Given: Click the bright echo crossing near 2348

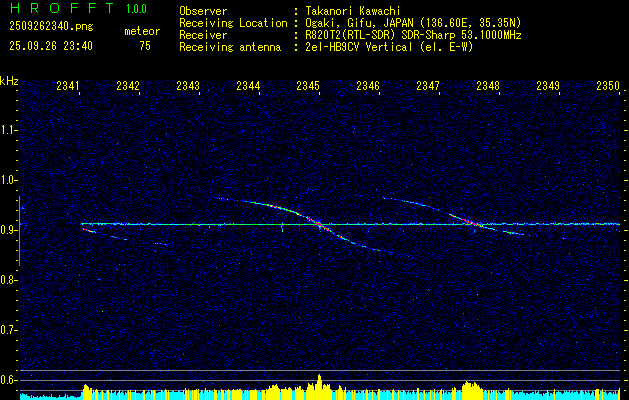Looking at the screenshot, I should pyautogui.click(x=473, y=223).
